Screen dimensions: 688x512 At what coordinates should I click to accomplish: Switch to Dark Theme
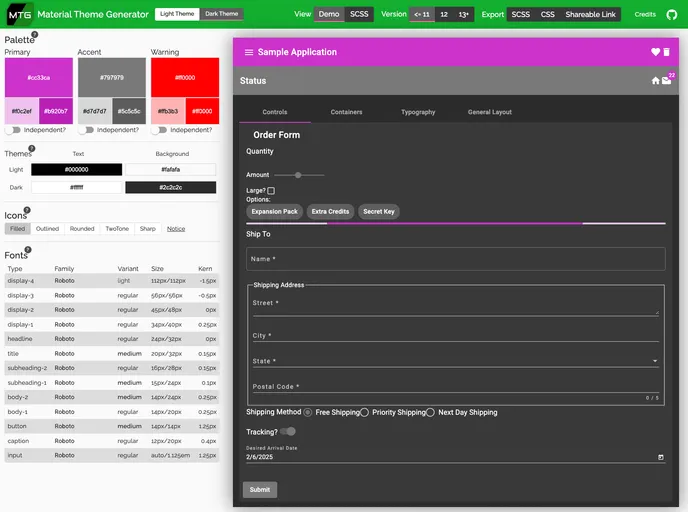pyautogui.click(x=222, y=14)
